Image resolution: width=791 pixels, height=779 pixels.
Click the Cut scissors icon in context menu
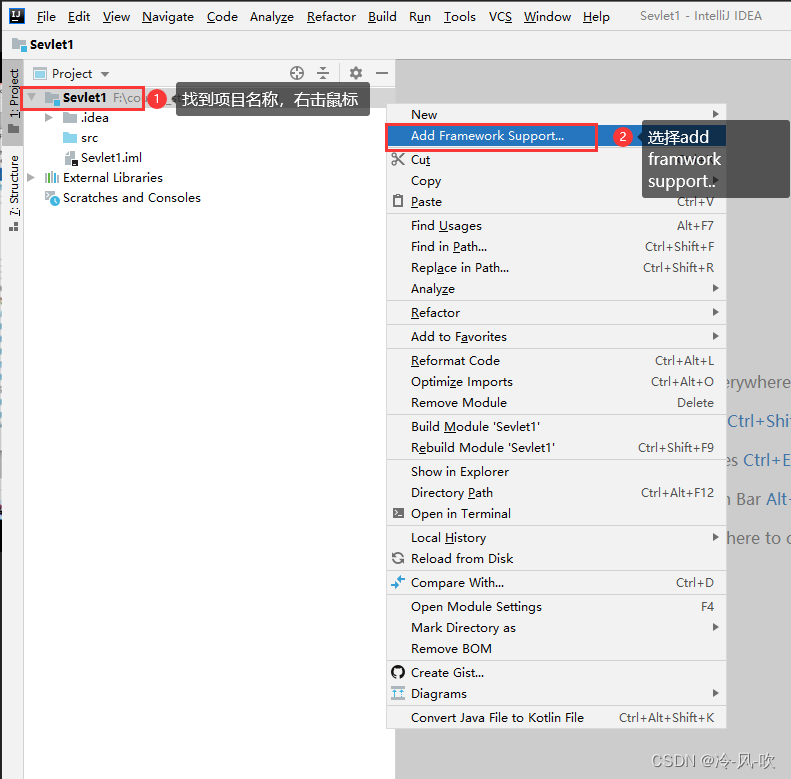pyautogui.click(x=398, y=159)
